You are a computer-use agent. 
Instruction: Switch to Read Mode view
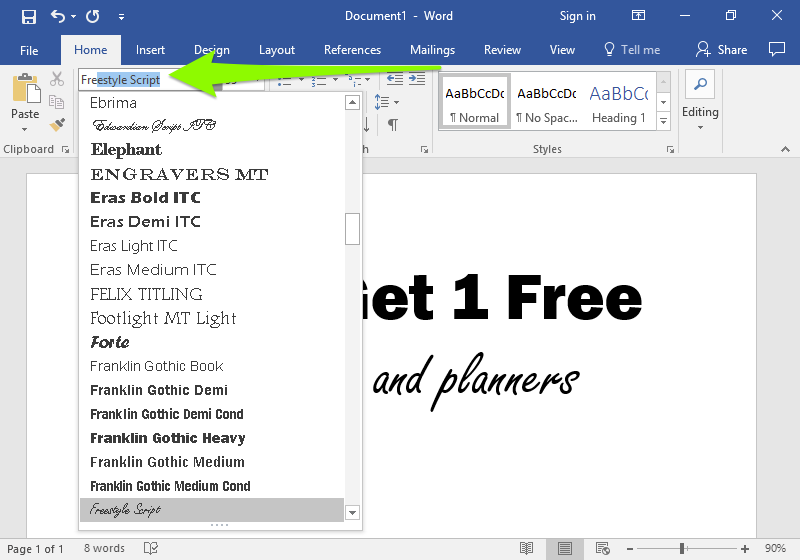pos(526,548)
